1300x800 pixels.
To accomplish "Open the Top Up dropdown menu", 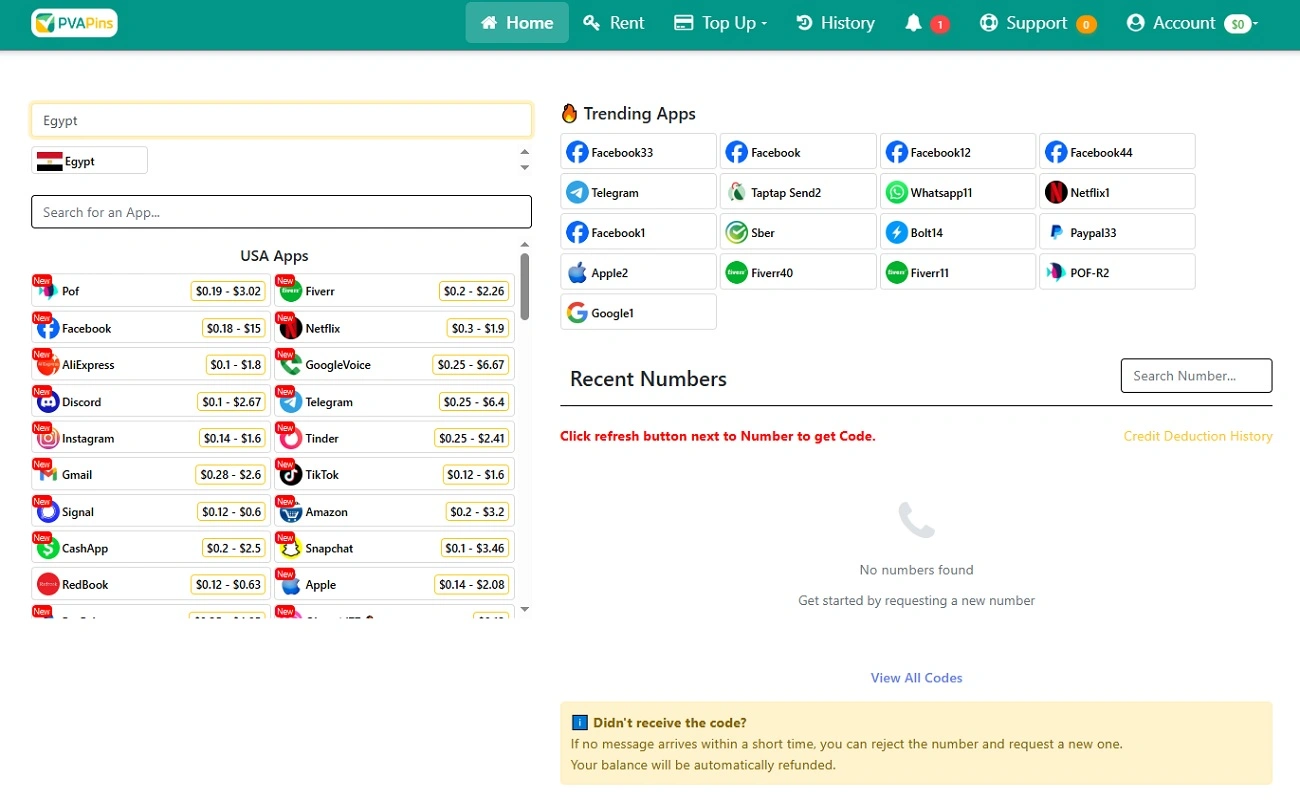I will point(720,23).
